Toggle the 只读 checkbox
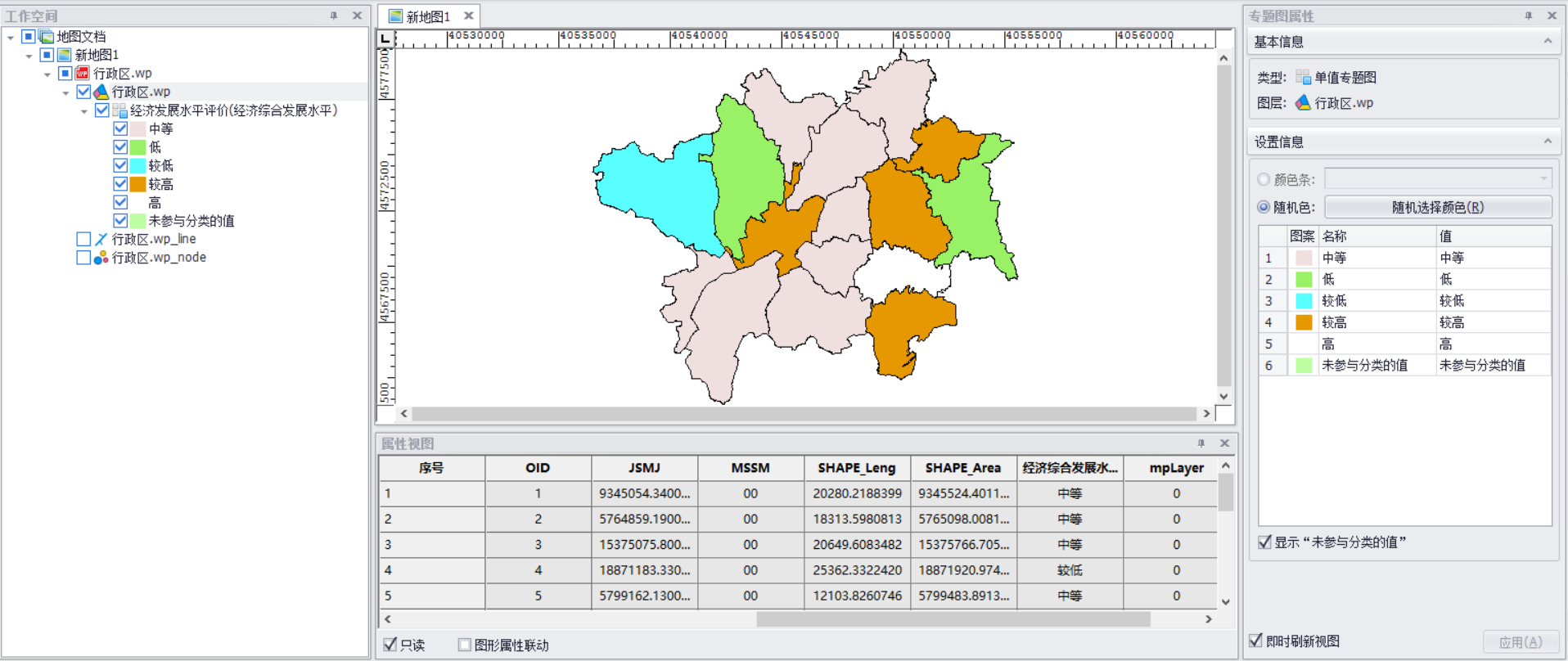1568x661 pixels. click(390, 645)
